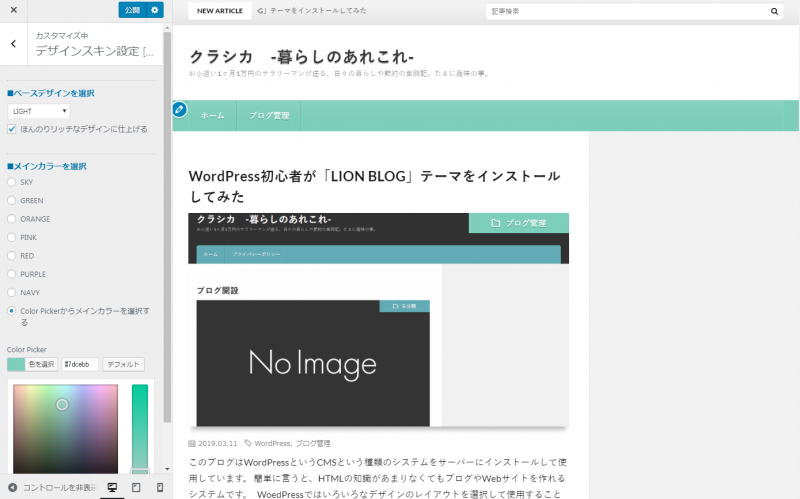Select the NAVY main color radio
The image size is (800, 499).
tap(12, 292)
